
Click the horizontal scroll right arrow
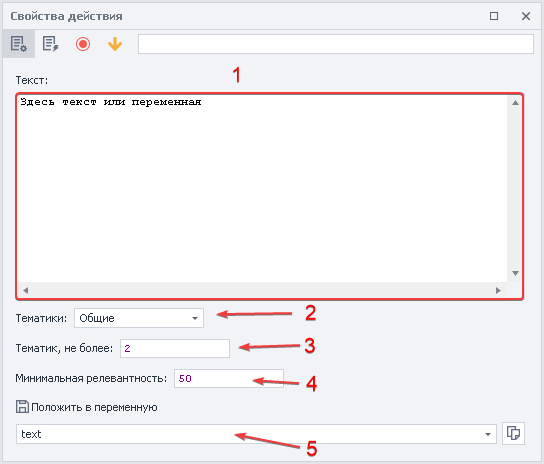click(x=498, y=290)
